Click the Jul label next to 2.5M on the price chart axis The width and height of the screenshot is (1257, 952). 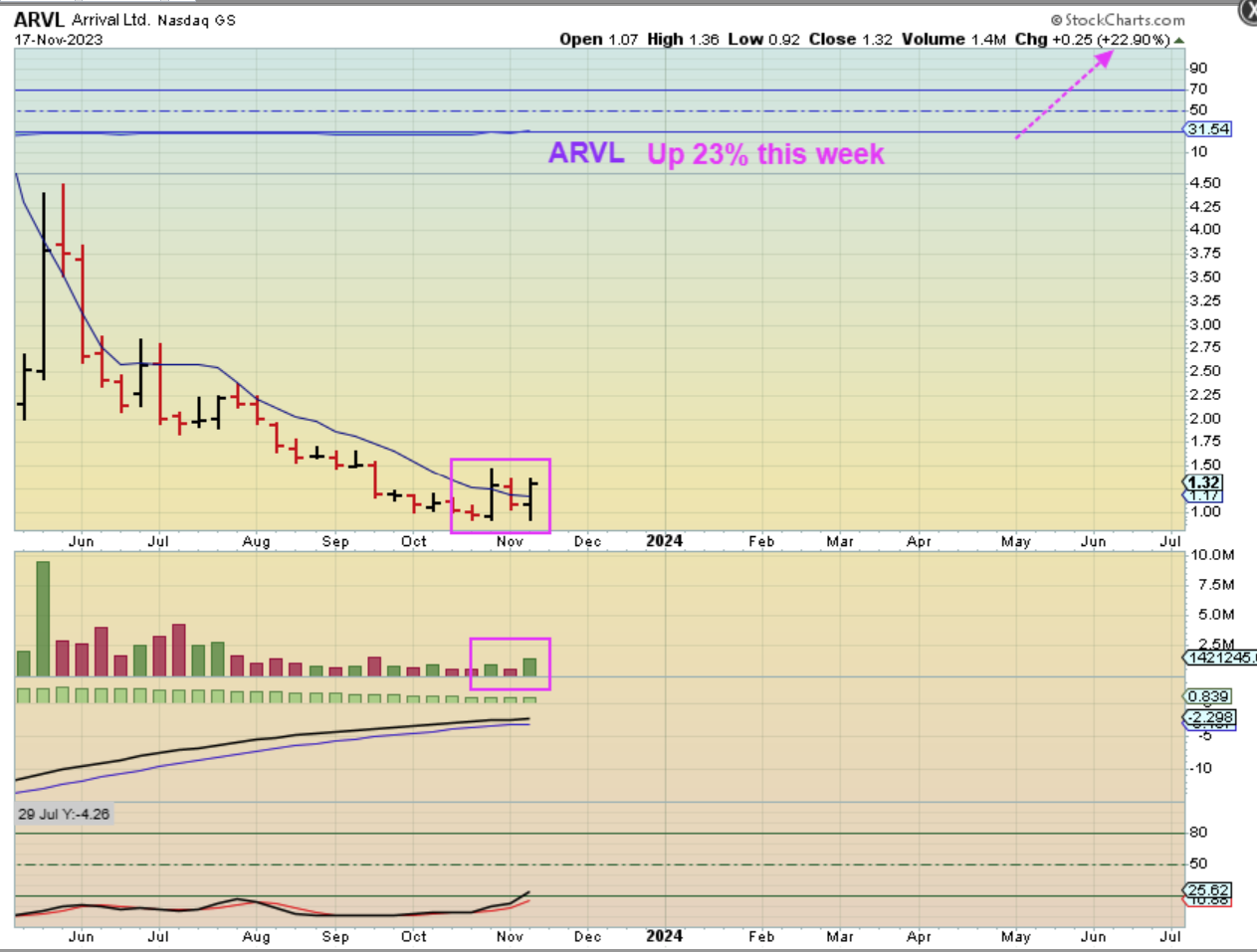coord(1169,541)
